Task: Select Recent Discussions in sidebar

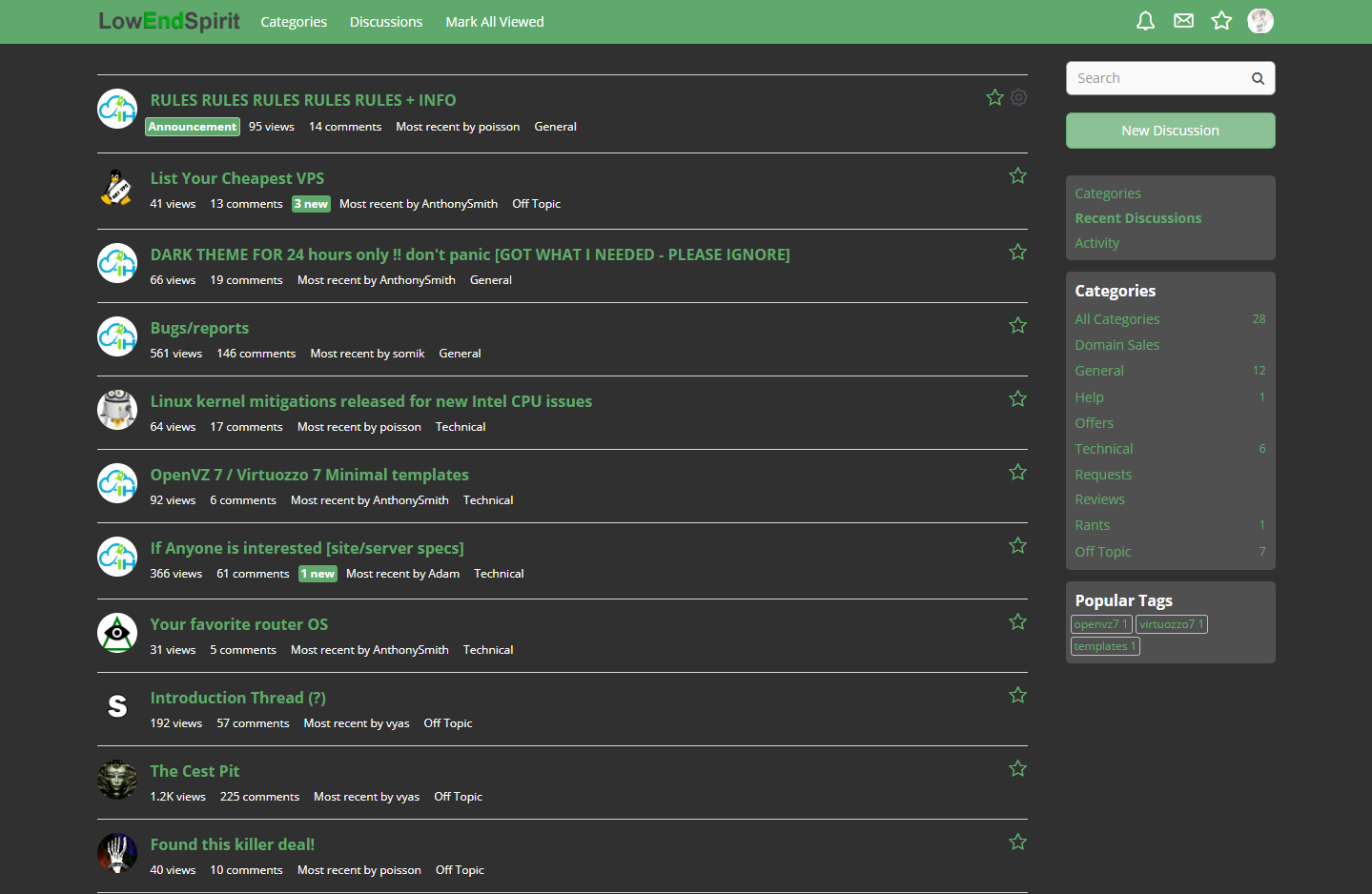Action: [x=1137, y=218]
